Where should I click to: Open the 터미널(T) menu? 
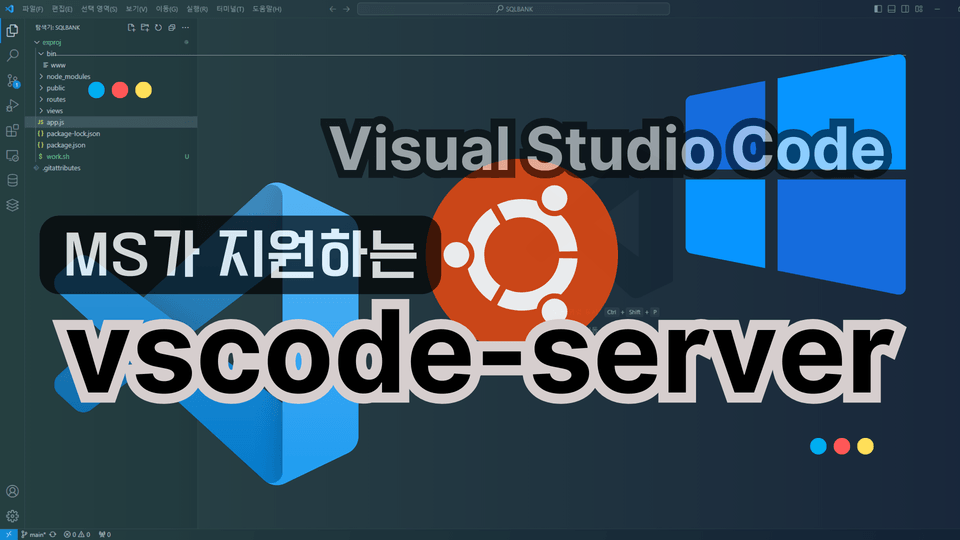(230, 9)
